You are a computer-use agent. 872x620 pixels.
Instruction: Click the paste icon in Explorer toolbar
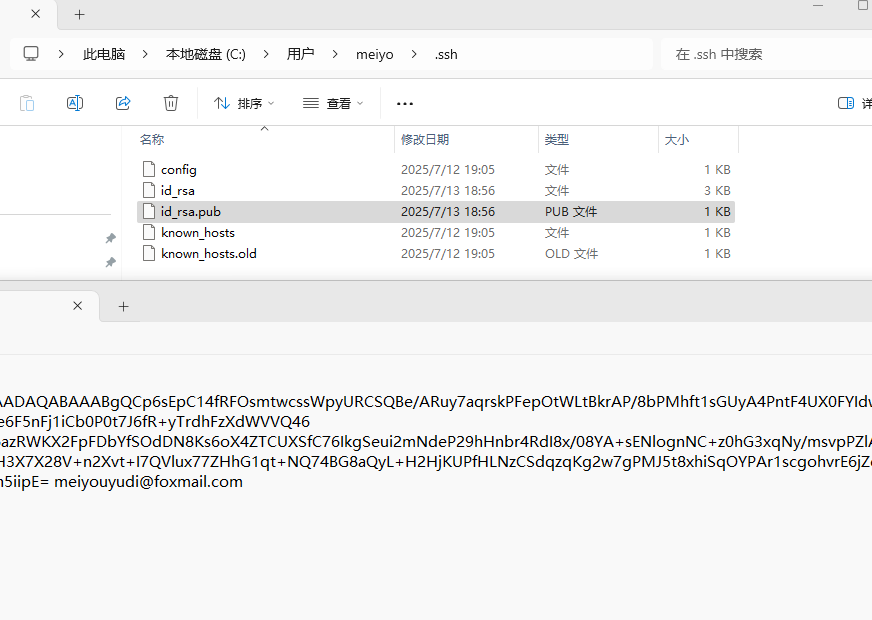(x=27, y=103)
